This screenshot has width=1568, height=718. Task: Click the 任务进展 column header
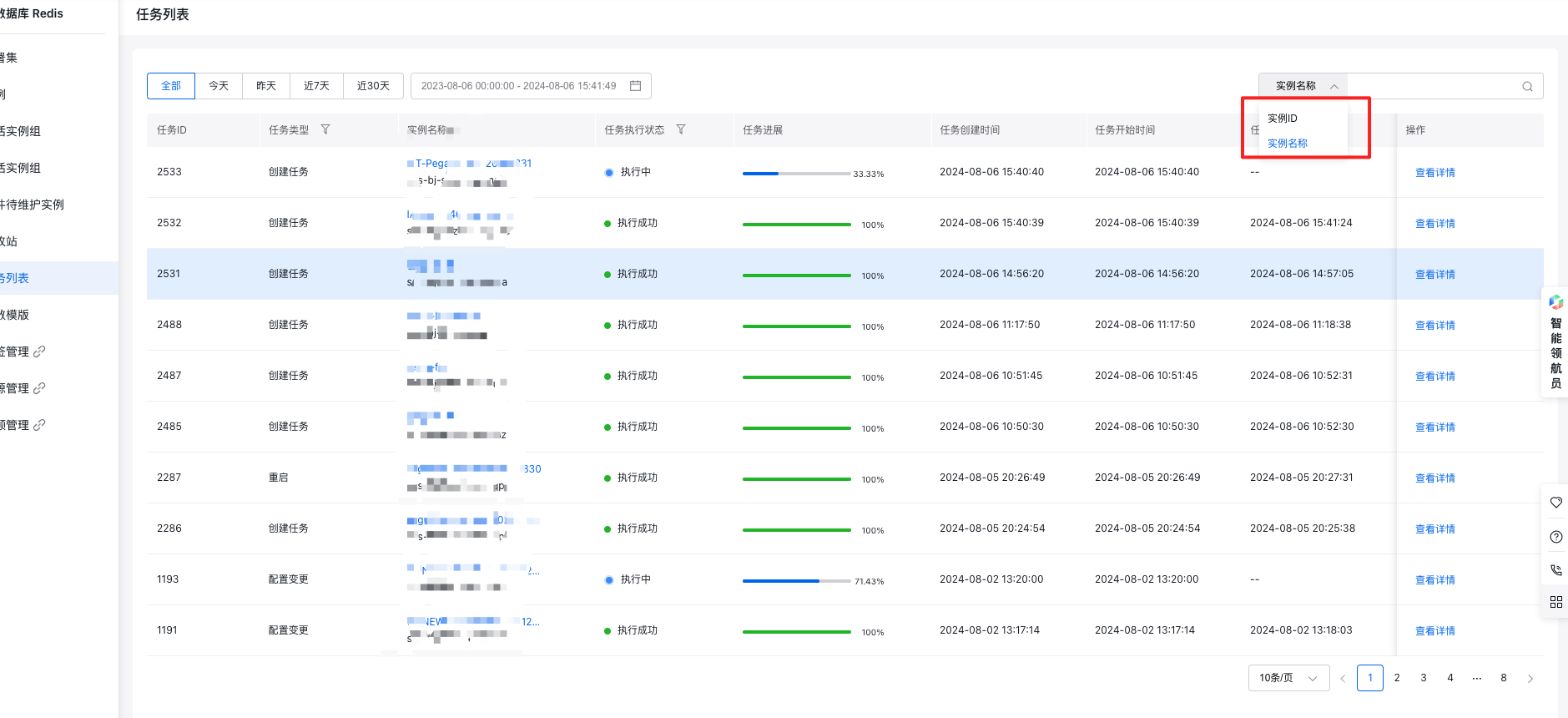[763, 130]
